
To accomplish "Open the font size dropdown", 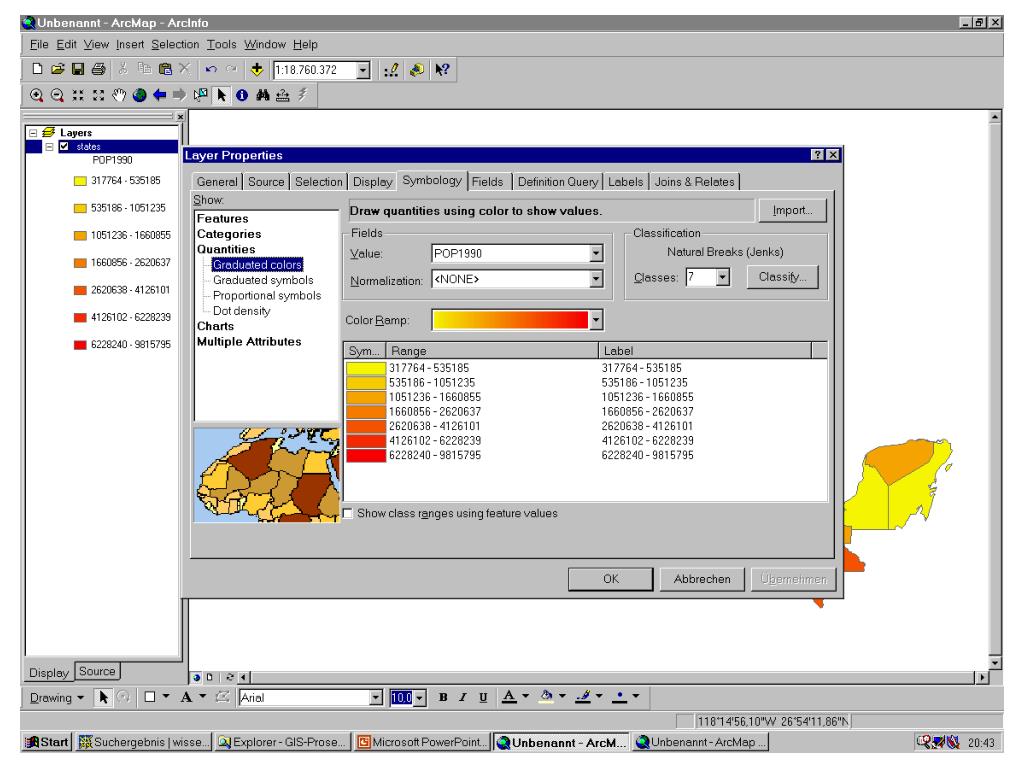I will pyautogui.click(x=419, y=698).
